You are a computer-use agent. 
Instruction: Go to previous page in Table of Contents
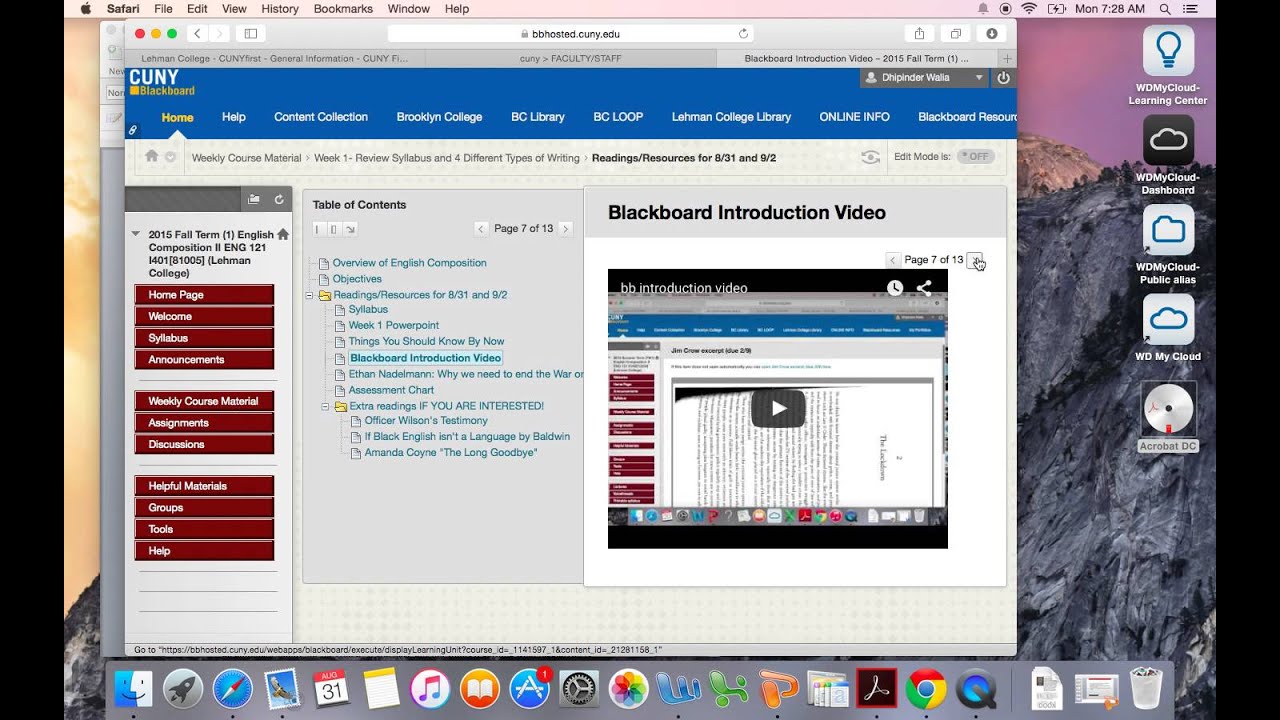click(481, 229)
